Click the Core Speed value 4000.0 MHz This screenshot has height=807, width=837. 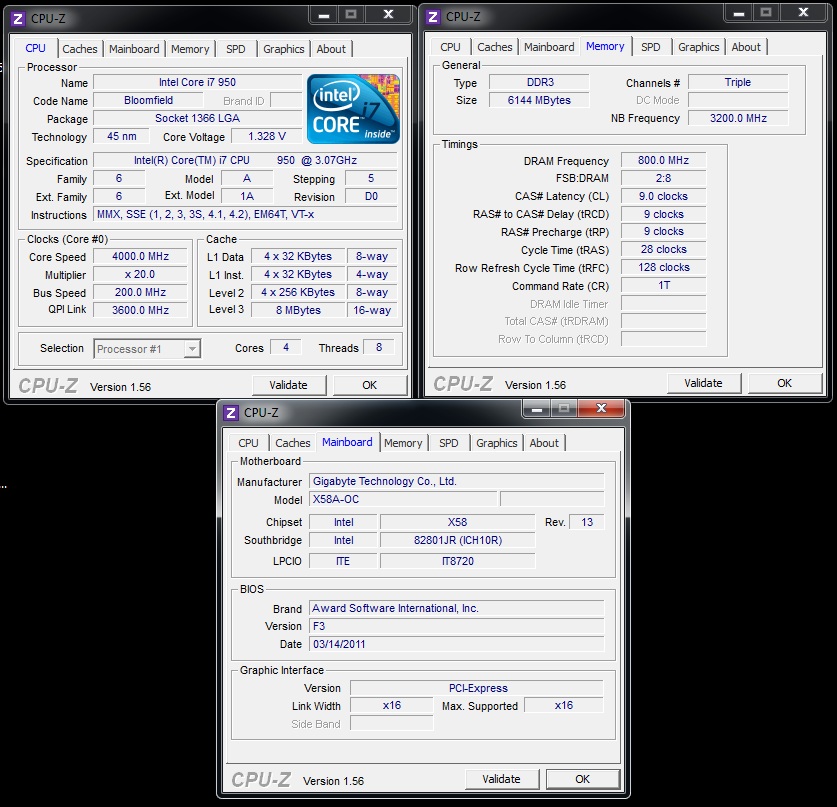pos(140,256)
